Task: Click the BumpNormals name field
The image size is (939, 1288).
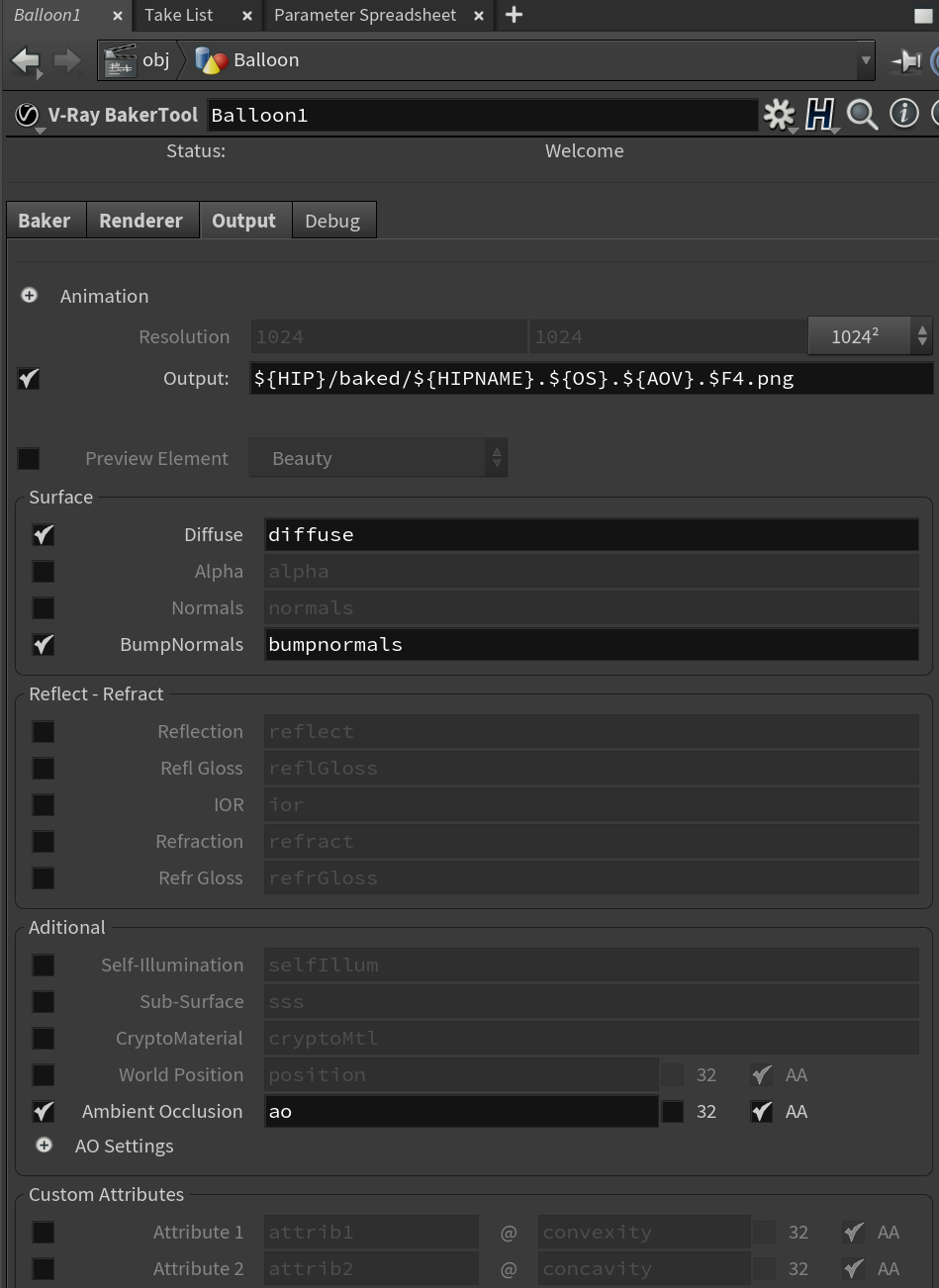Action: (592, 645)
